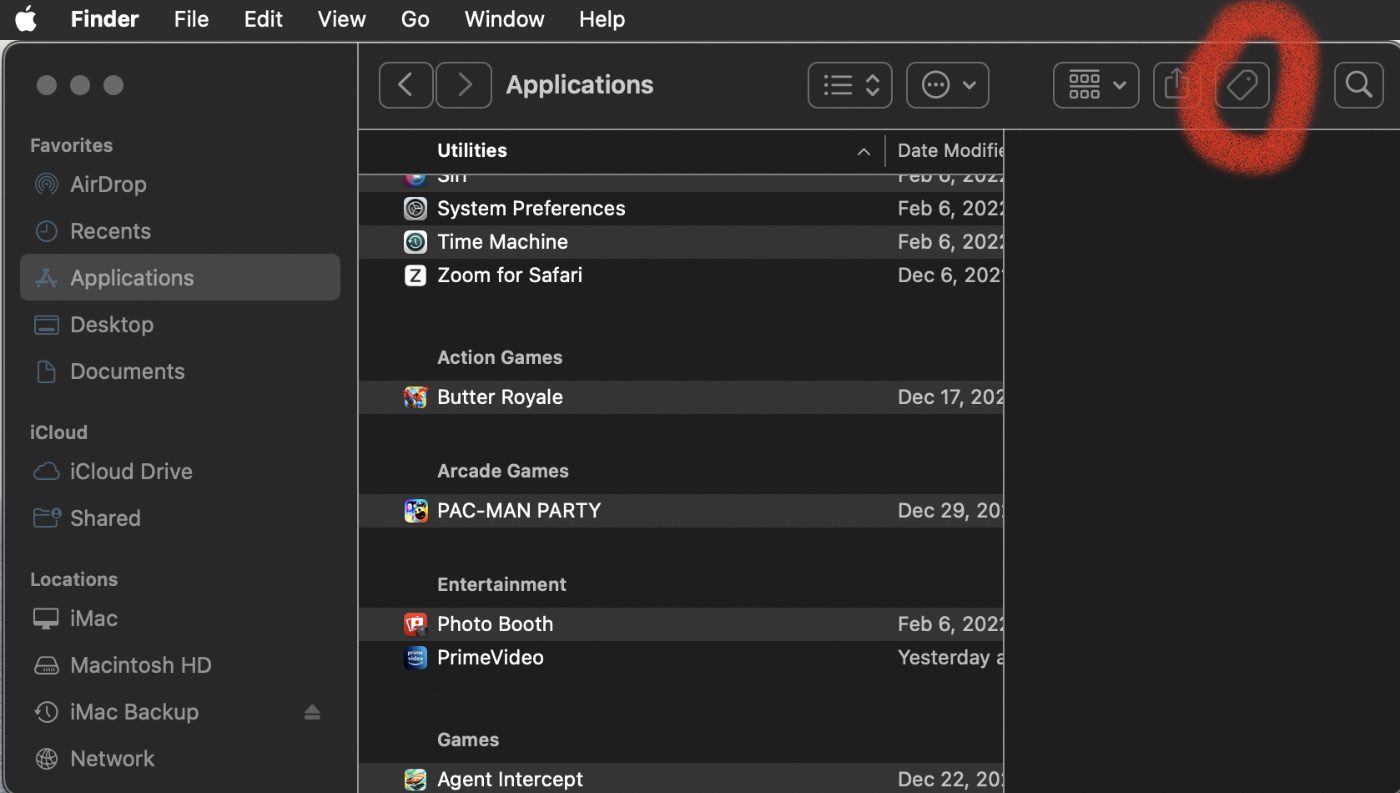Click the Share toolbar button

click(x=1178, y=85)
